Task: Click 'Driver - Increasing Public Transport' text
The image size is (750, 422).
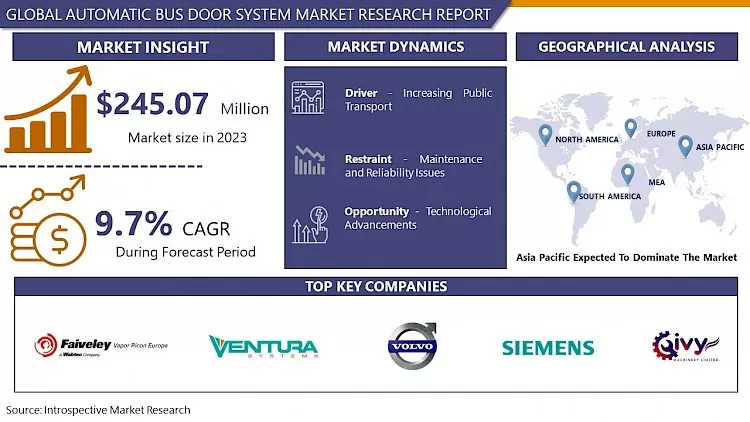Action: pos(419,100)
